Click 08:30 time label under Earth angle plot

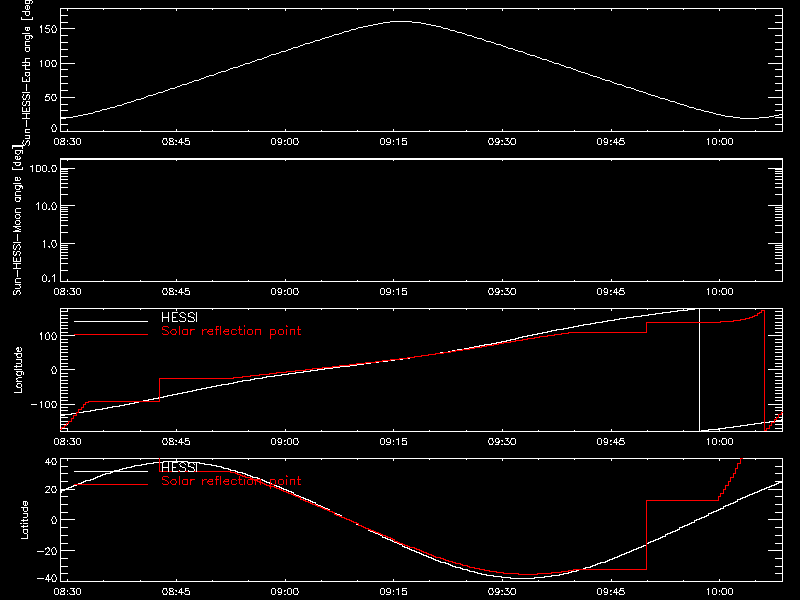click(67, 141)
